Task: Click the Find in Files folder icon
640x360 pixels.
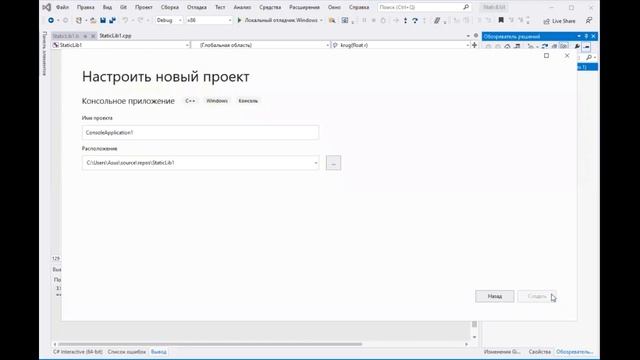Action: pos(332,20)
